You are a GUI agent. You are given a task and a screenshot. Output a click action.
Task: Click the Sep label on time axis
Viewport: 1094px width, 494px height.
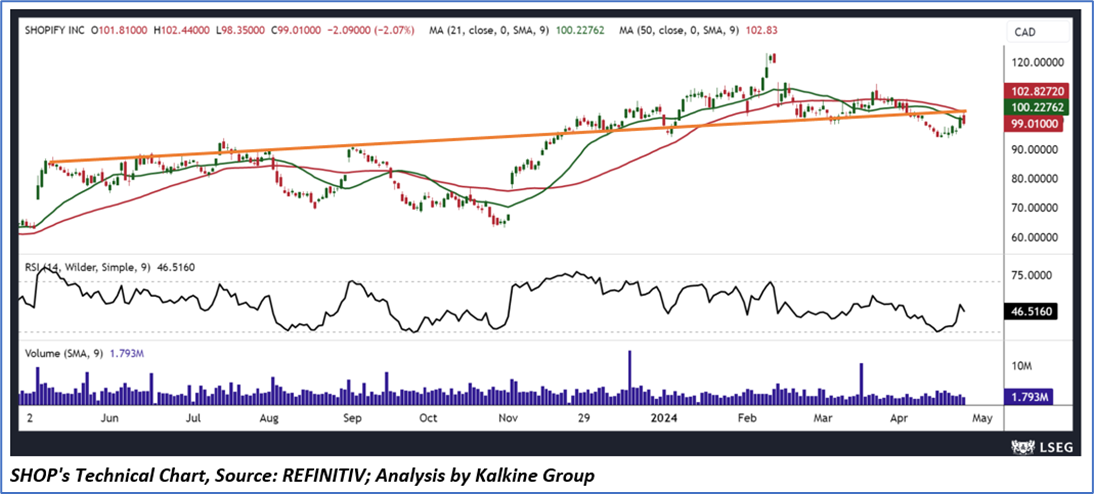(352, 419)
